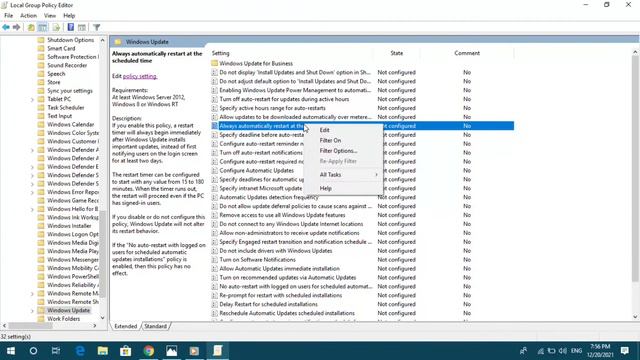This screenshot has width=640, height=360.
Task: Select 'Allow Automatic Updates immediate installation'
Action: click(x=279, y=269)
